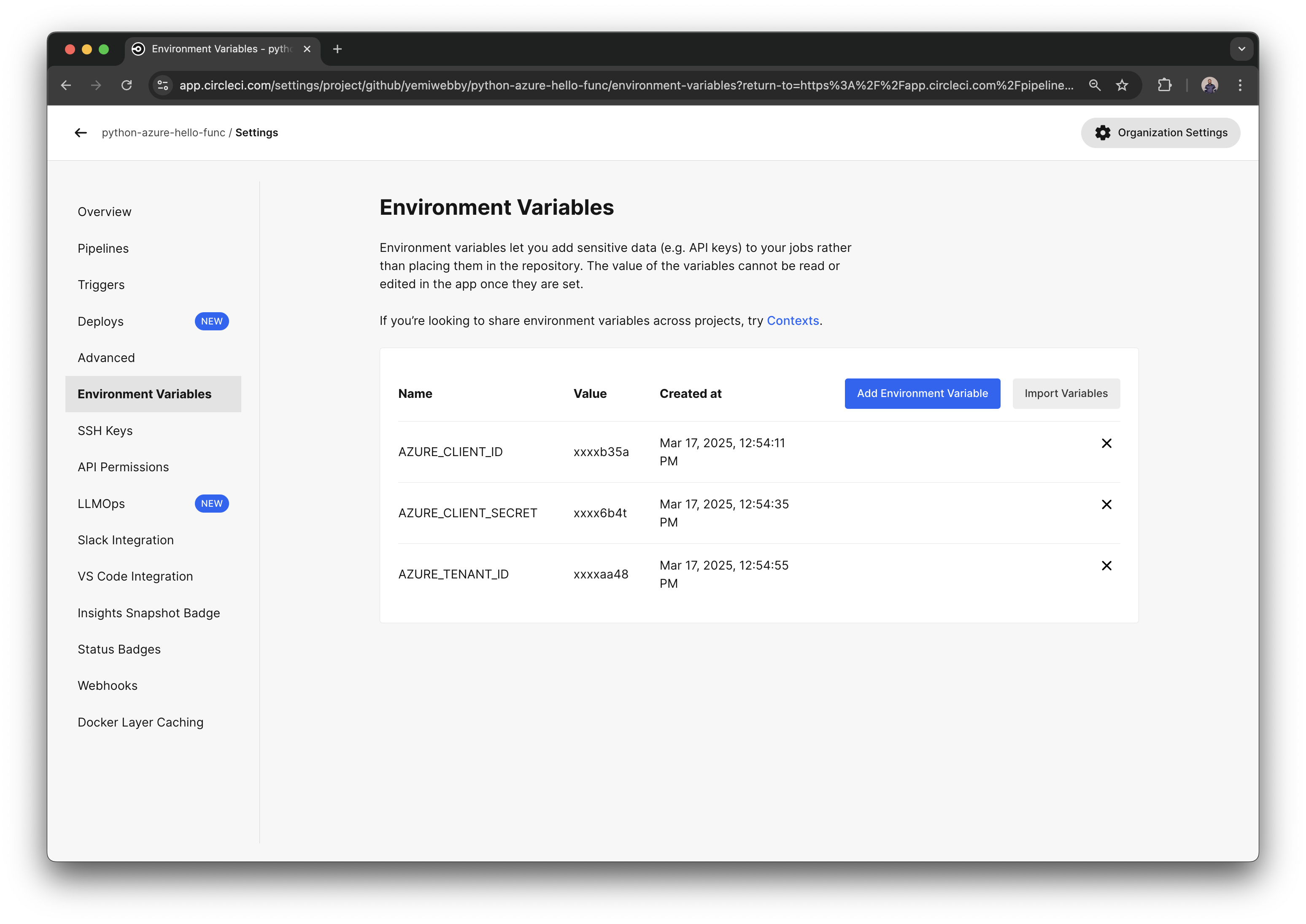The width and height of the screenshot is (1306, 924).
Task: Open find-in-page with the magnifier icon
Action: coord(1094,85)
